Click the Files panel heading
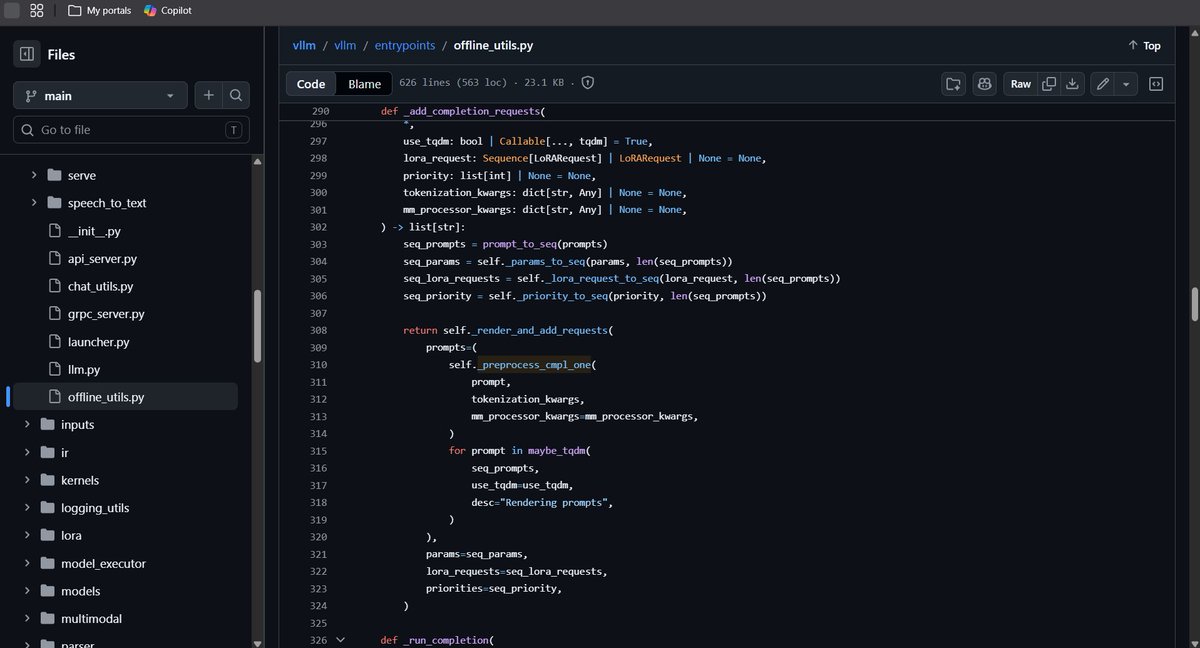Viewport: 1200px width, 648px height. tap(61, 54)
